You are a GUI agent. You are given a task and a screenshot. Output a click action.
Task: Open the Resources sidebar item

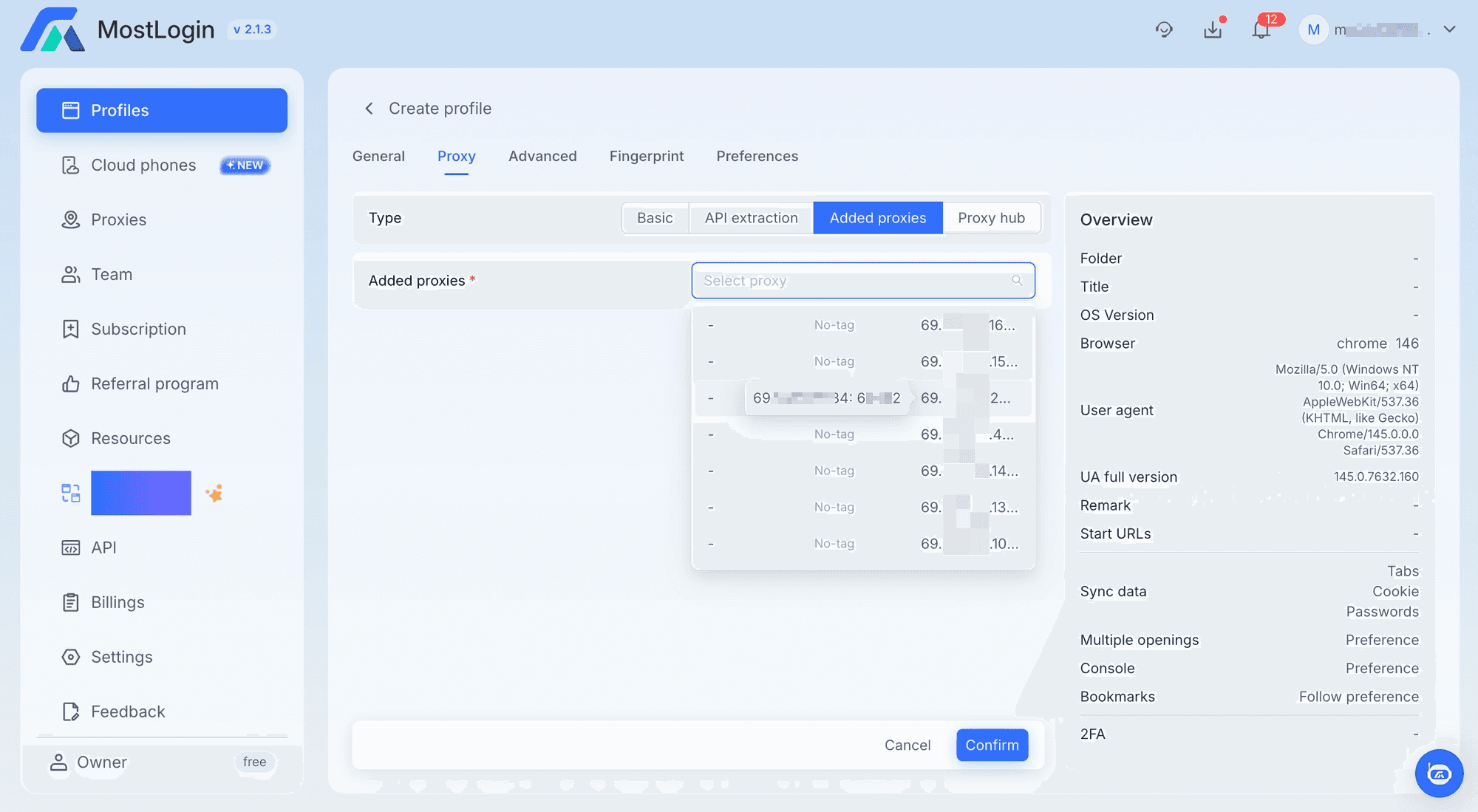point(130,439)
